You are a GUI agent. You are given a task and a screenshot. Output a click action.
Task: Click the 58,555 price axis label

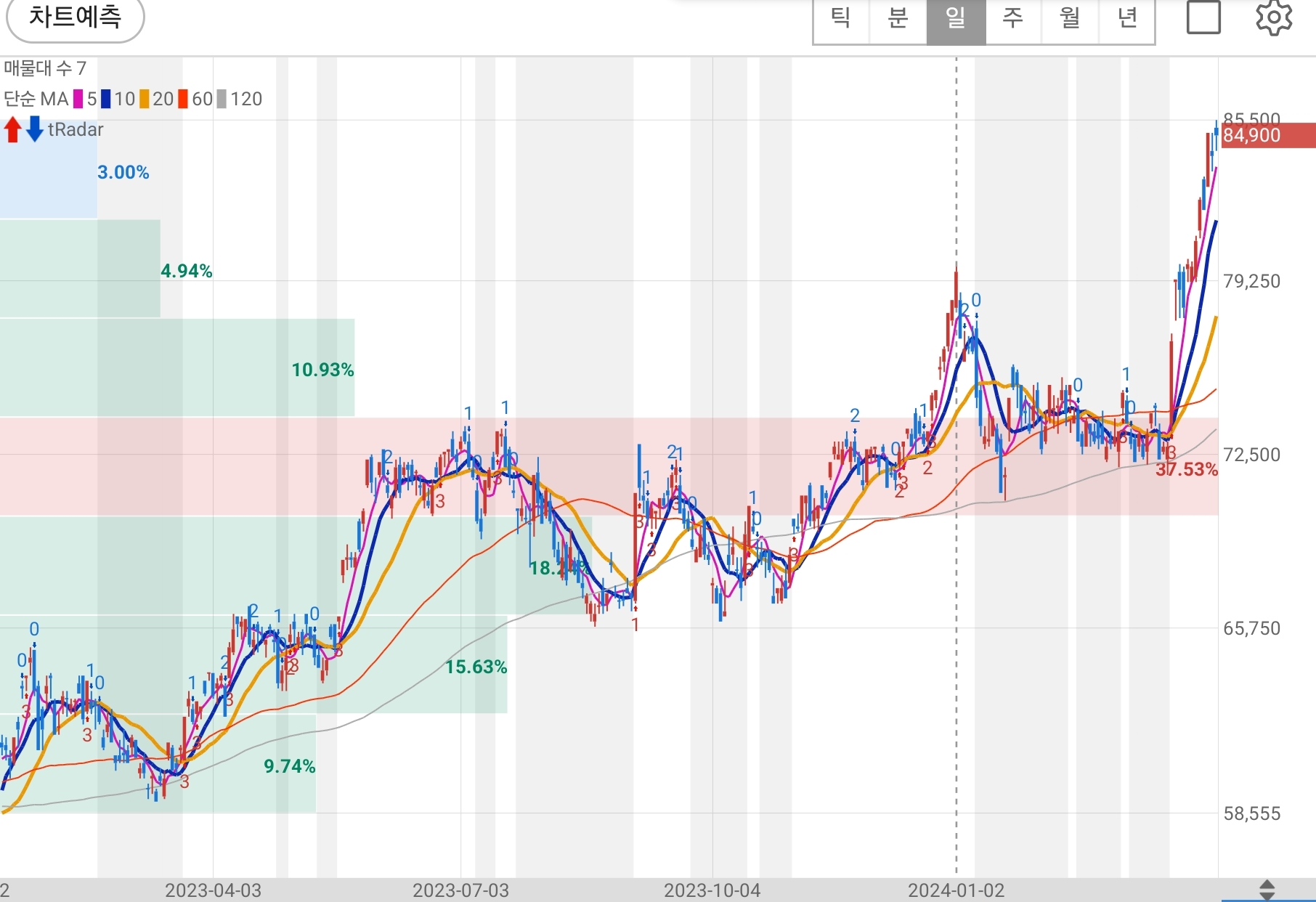click(1252, 813)
